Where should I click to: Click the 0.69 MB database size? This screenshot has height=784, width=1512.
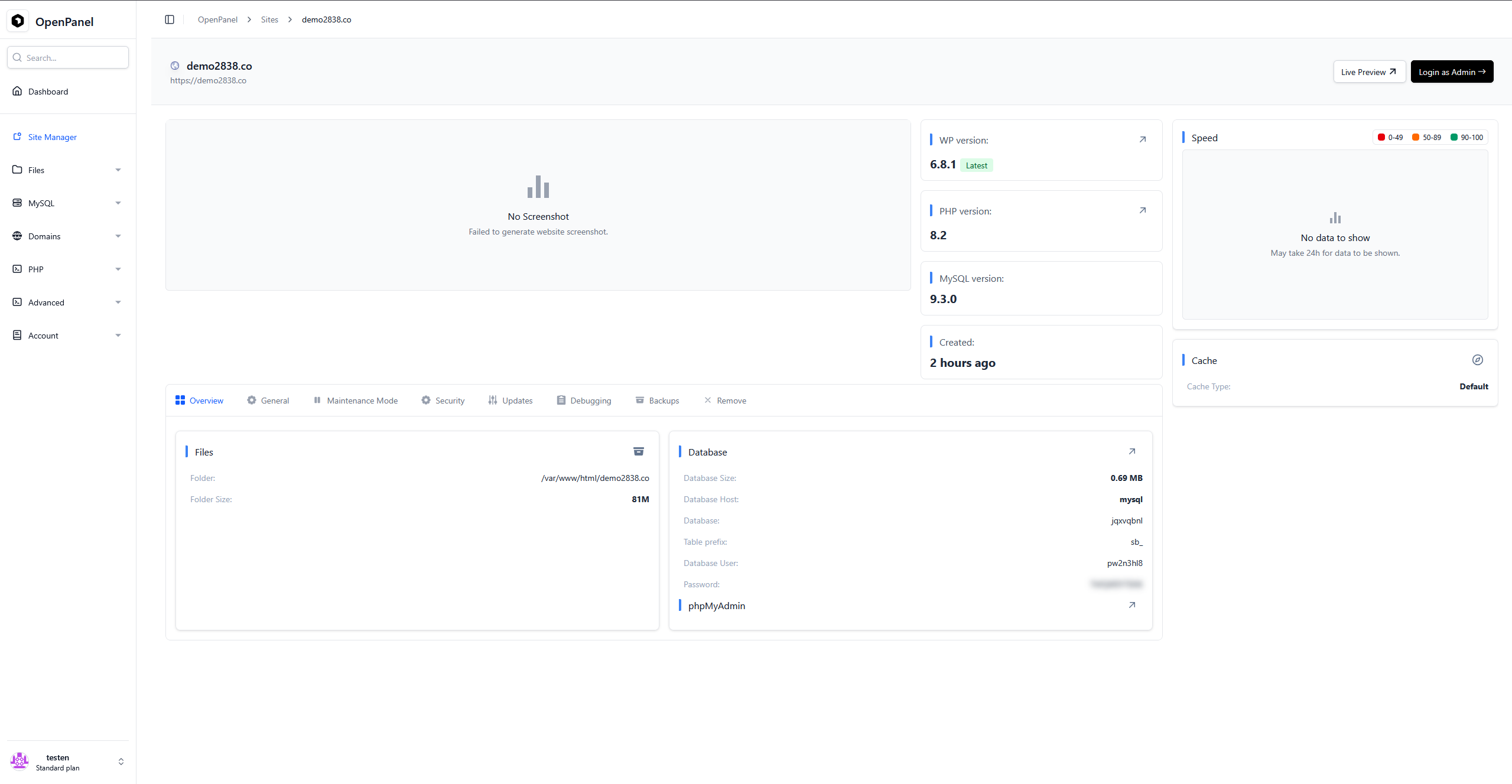point(1126,478)
